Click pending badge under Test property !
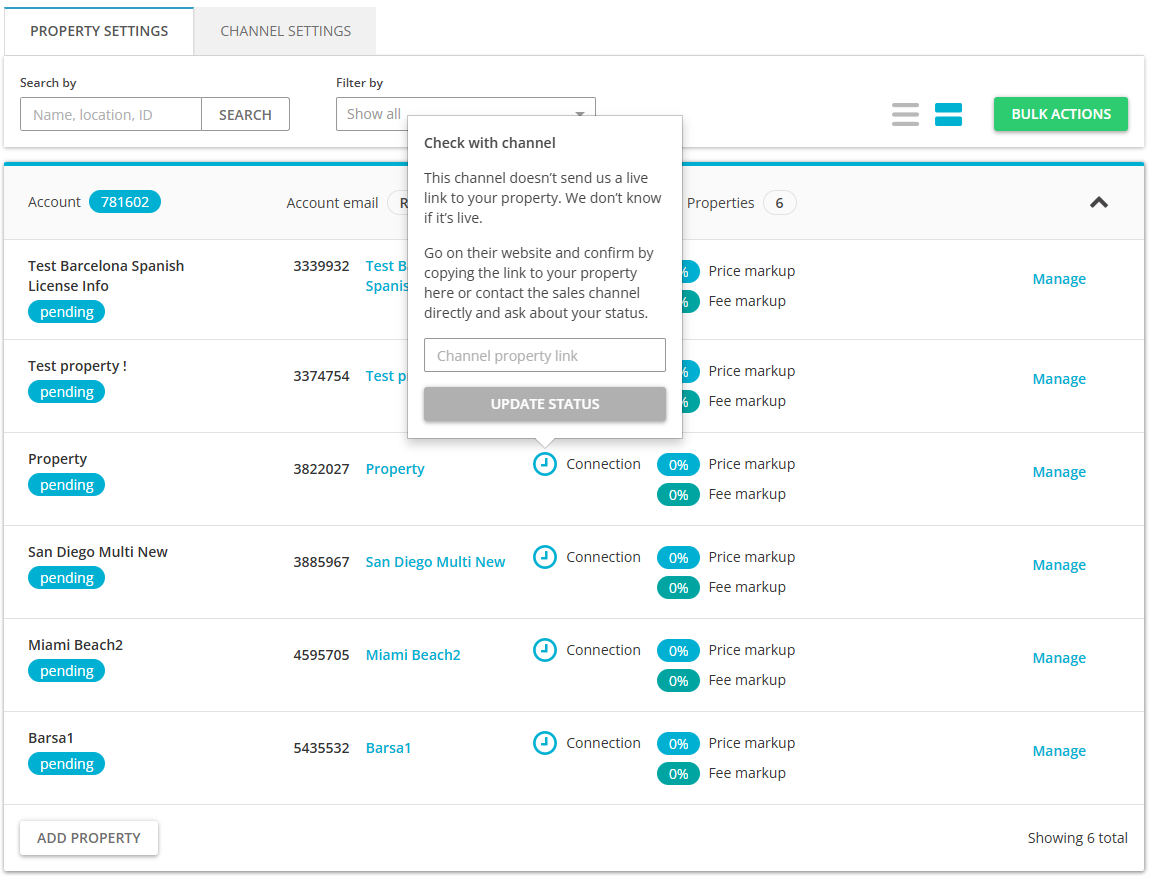 click(67, 392)
